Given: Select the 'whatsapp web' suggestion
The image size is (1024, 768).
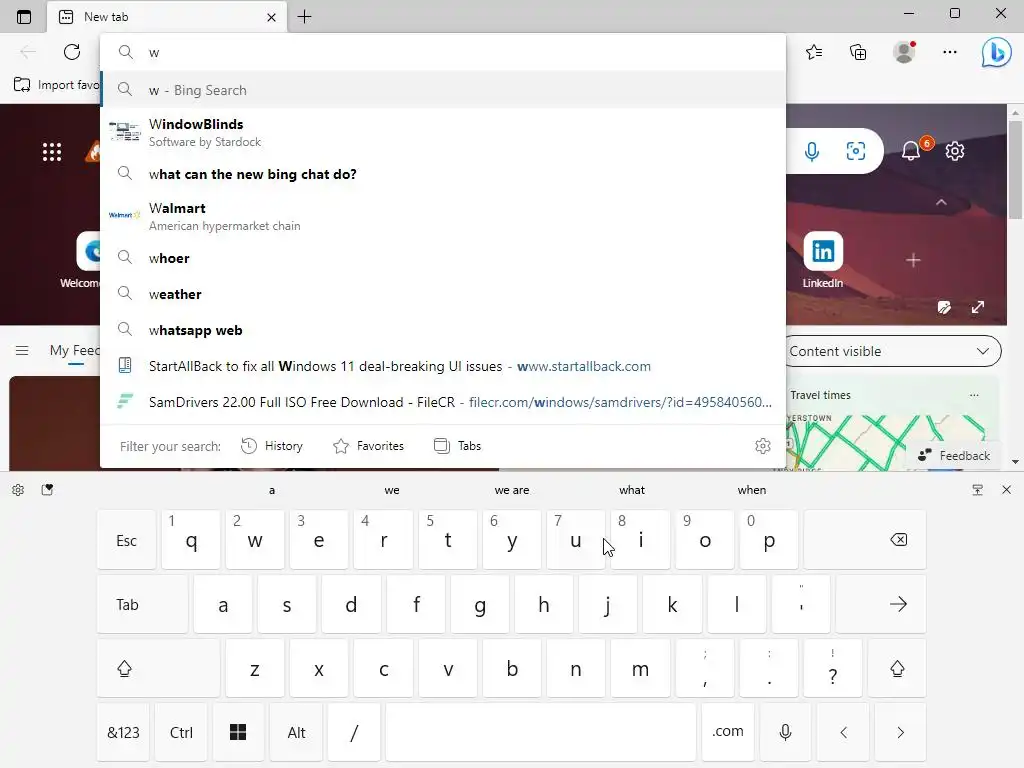Looking at the screenshot, I should (x=443, y=330).
